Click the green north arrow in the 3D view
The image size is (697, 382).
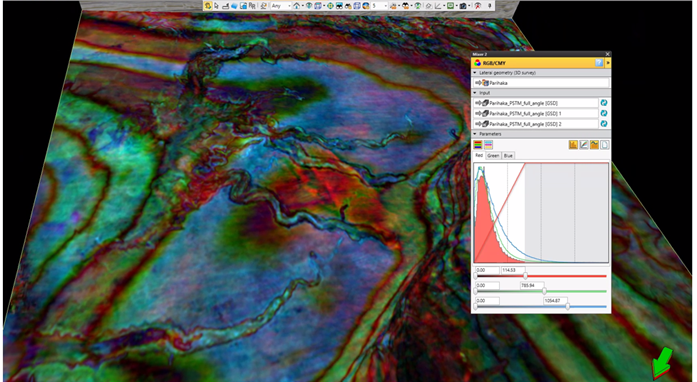[x=662, y=362]
